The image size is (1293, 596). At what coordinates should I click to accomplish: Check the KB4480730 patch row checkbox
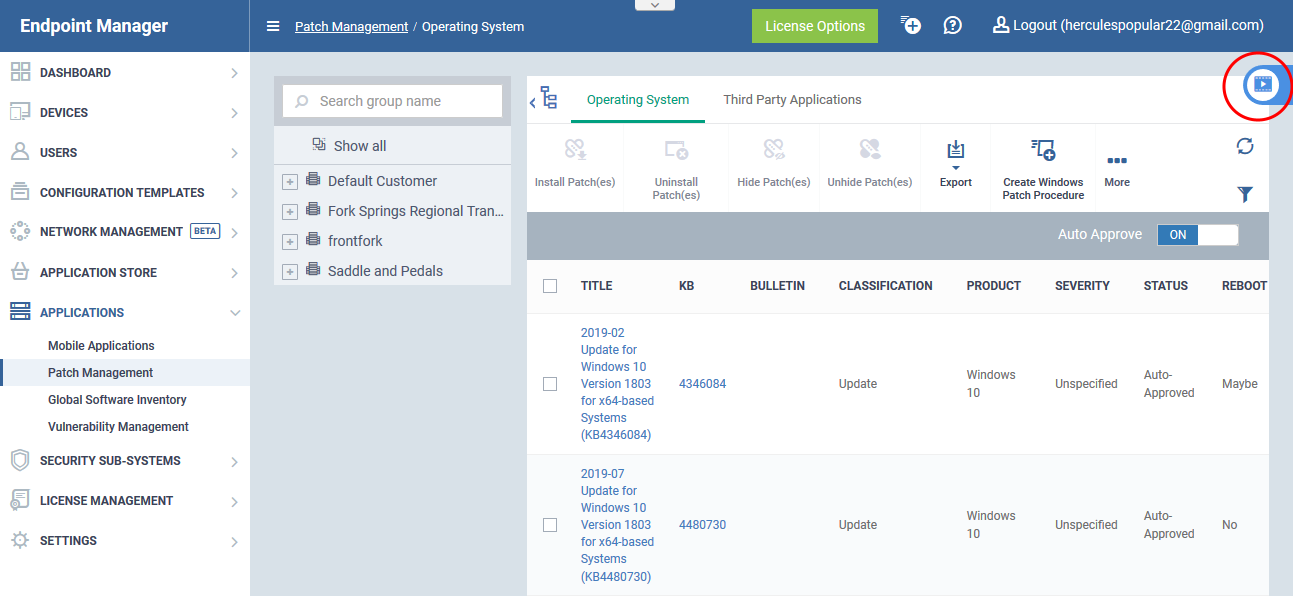pyautogui.click(x=550, y=525)
